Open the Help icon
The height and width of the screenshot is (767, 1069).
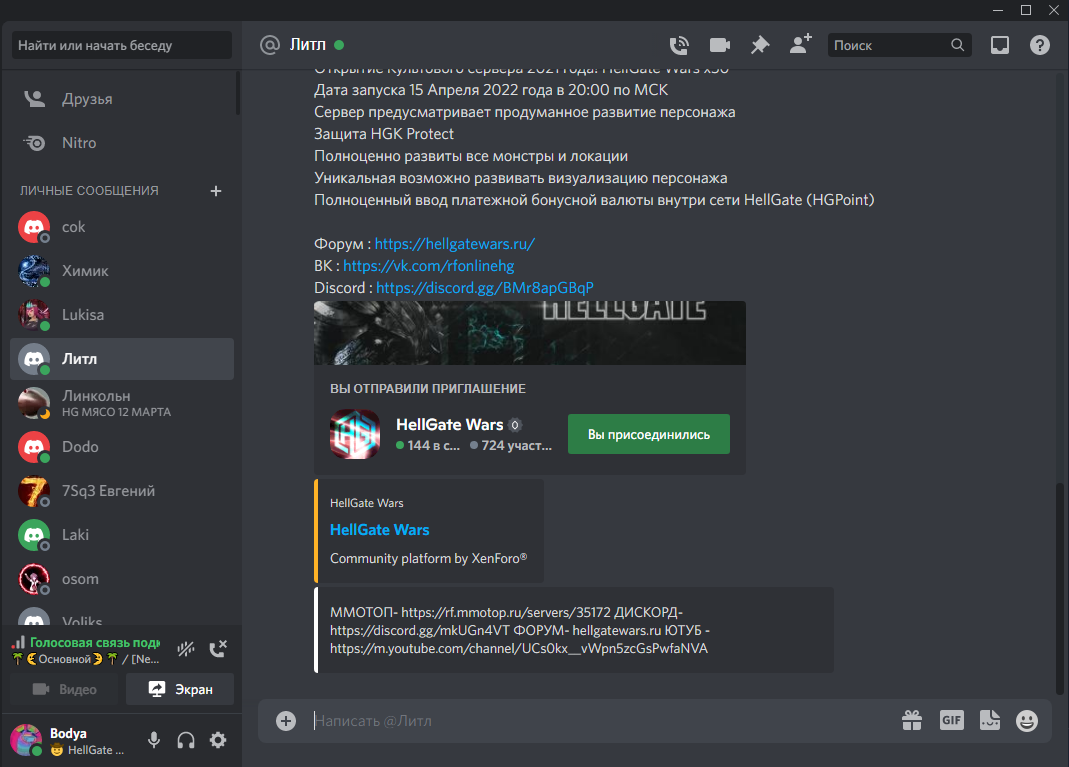[1040, 45]
